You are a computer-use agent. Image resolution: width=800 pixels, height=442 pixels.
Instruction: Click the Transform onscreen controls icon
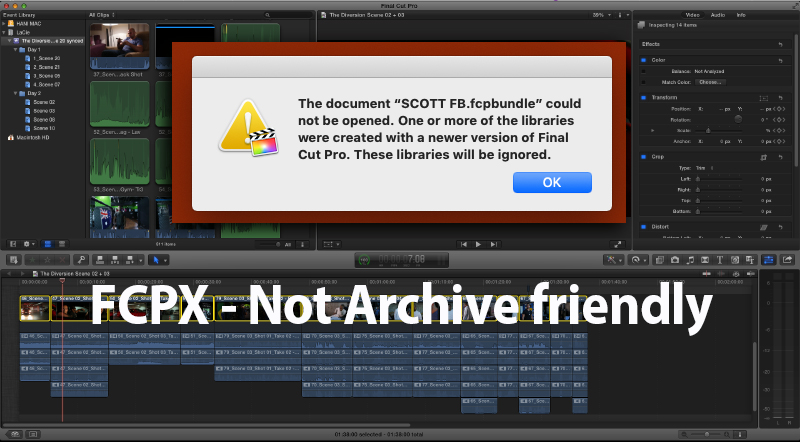pos(764,97)
